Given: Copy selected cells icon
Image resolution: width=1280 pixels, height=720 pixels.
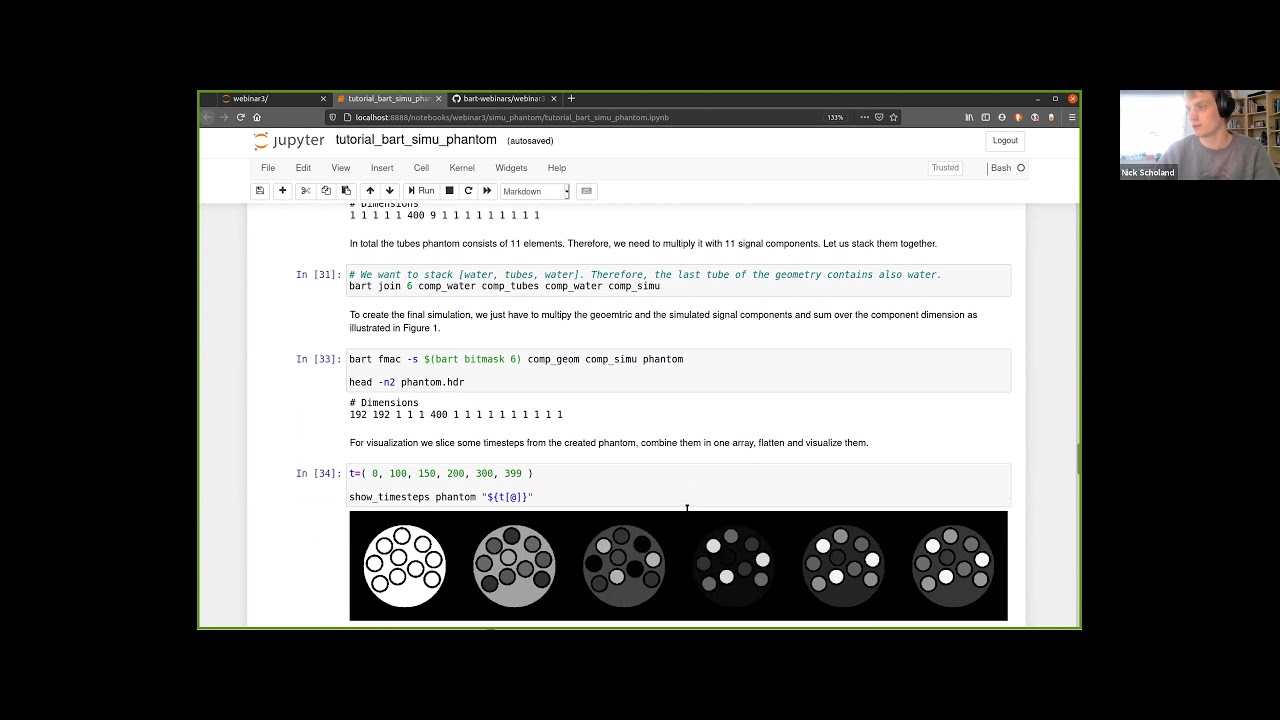Looking at the screenshot, I should pyautogui.click(x=326, y=191).
